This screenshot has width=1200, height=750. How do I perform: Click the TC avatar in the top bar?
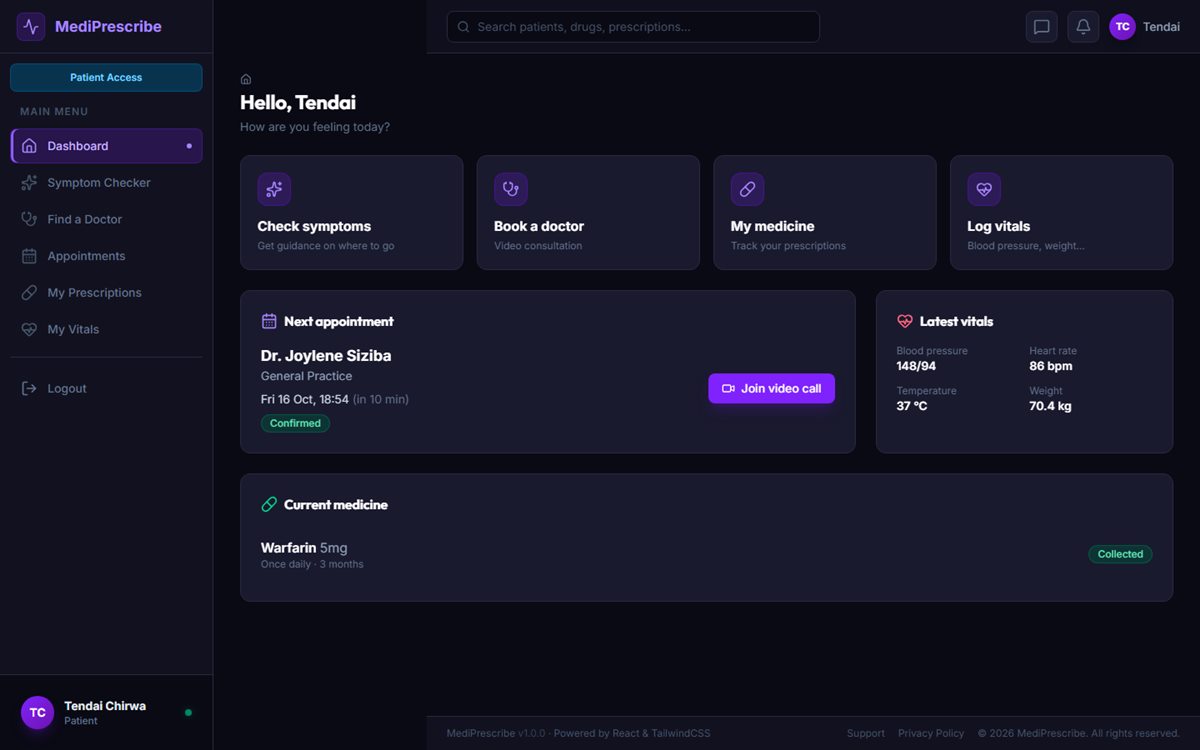1122,27
